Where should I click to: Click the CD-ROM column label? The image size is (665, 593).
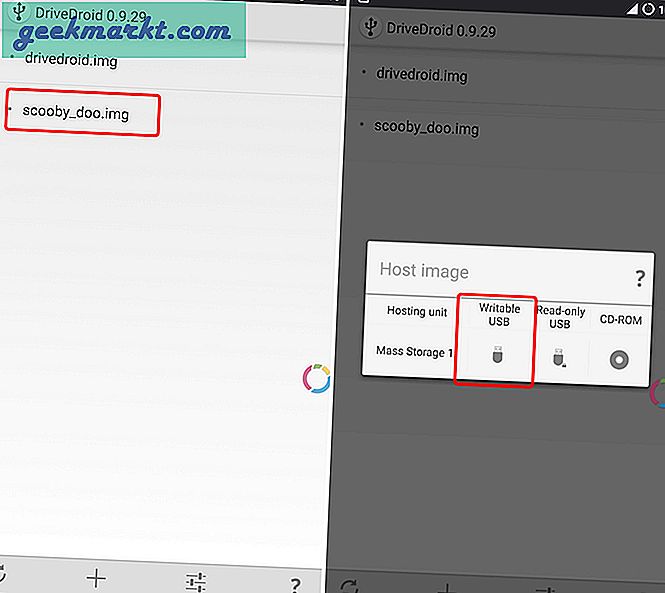[x=620, y=320]
